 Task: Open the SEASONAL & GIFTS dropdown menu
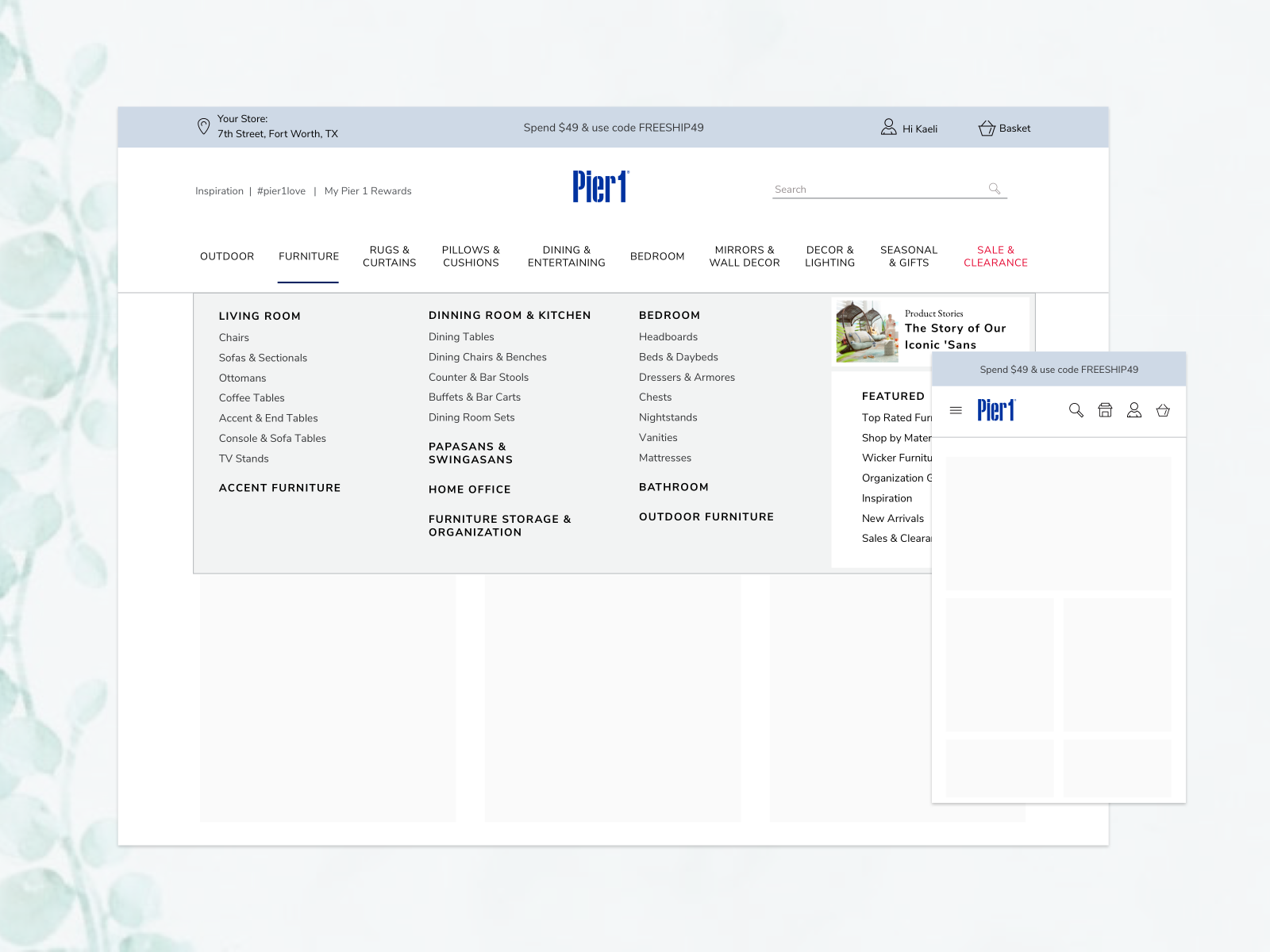tap(908, 256)
